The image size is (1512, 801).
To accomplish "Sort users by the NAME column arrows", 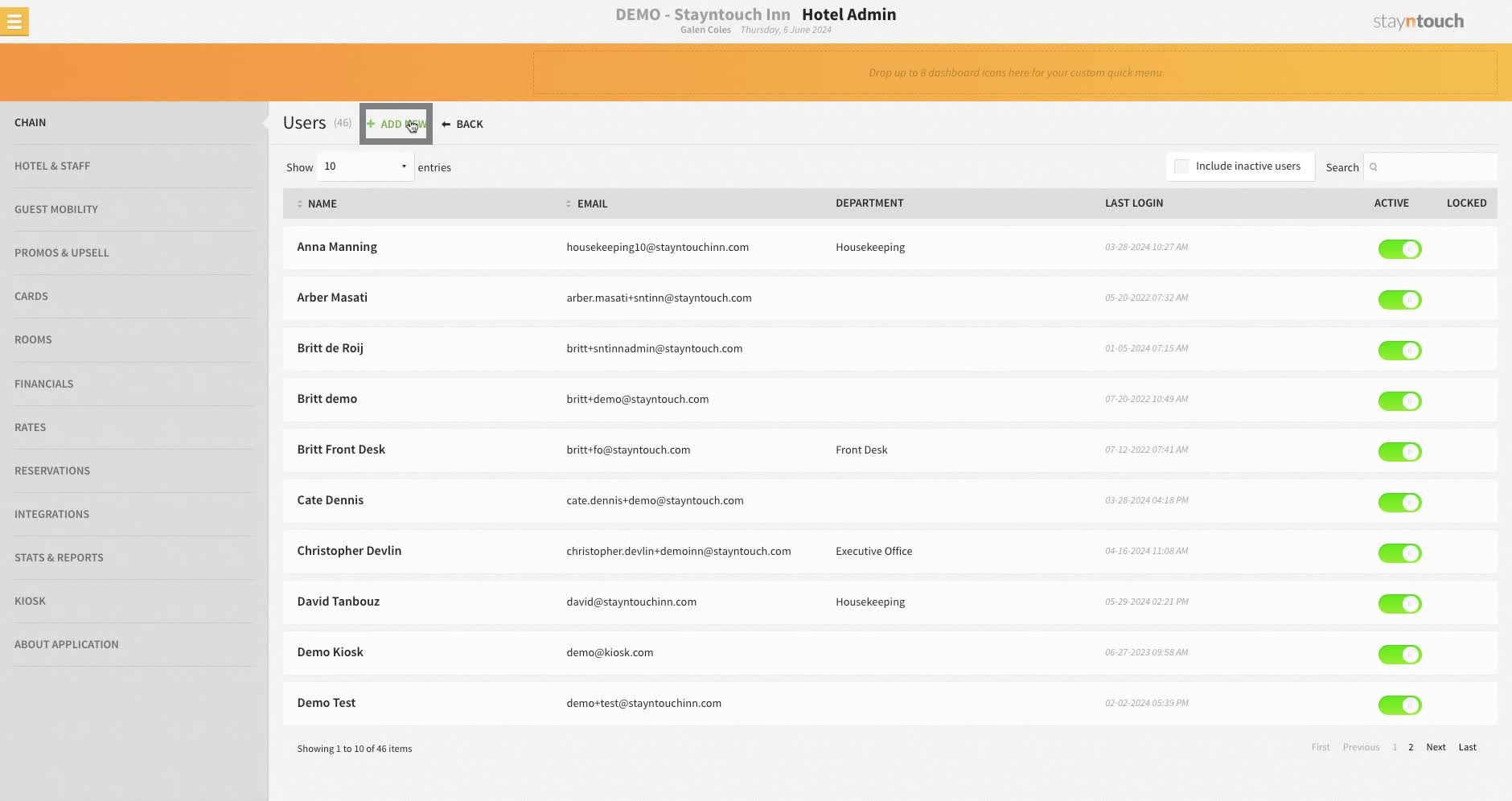I will click(300, 204).
